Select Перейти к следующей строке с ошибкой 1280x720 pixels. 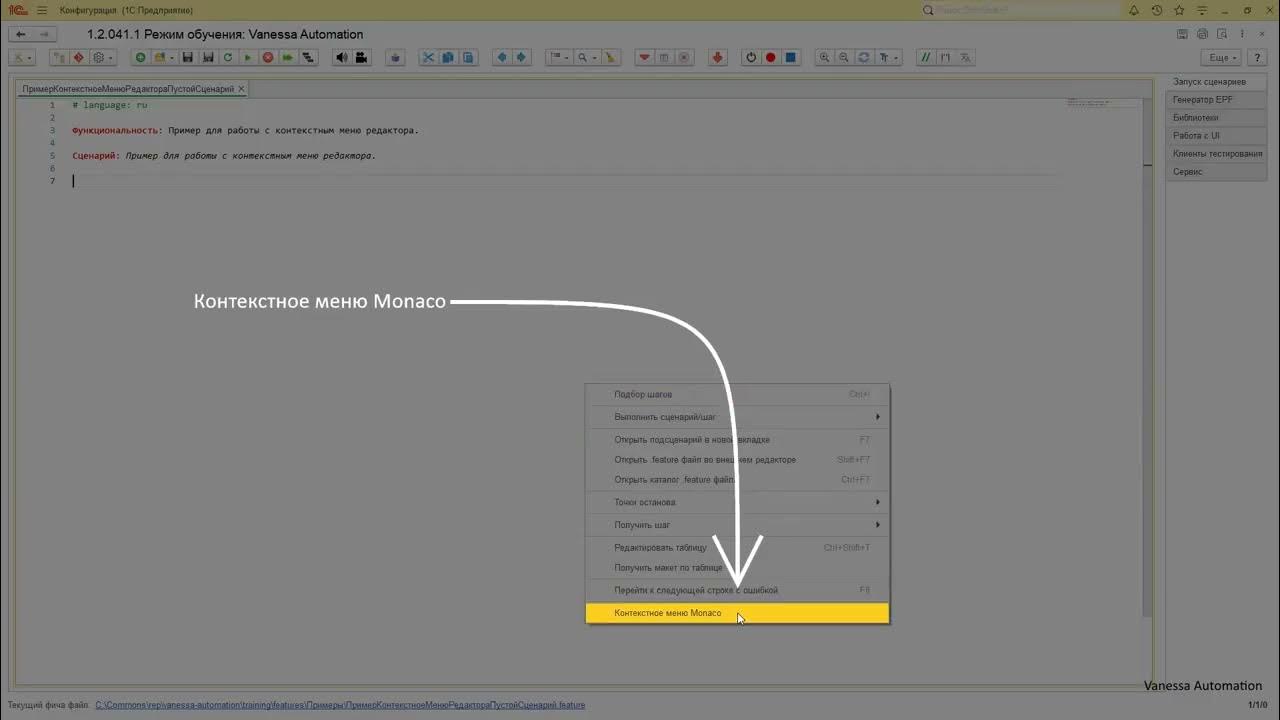tap(737, 591)
